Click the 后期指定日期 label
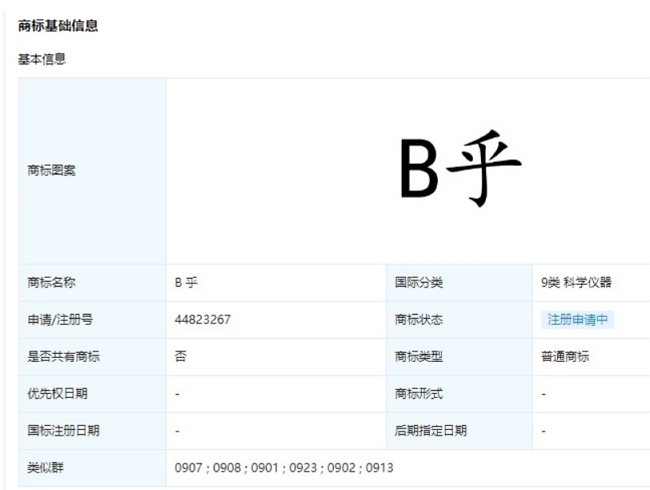 tap(431, 430)
